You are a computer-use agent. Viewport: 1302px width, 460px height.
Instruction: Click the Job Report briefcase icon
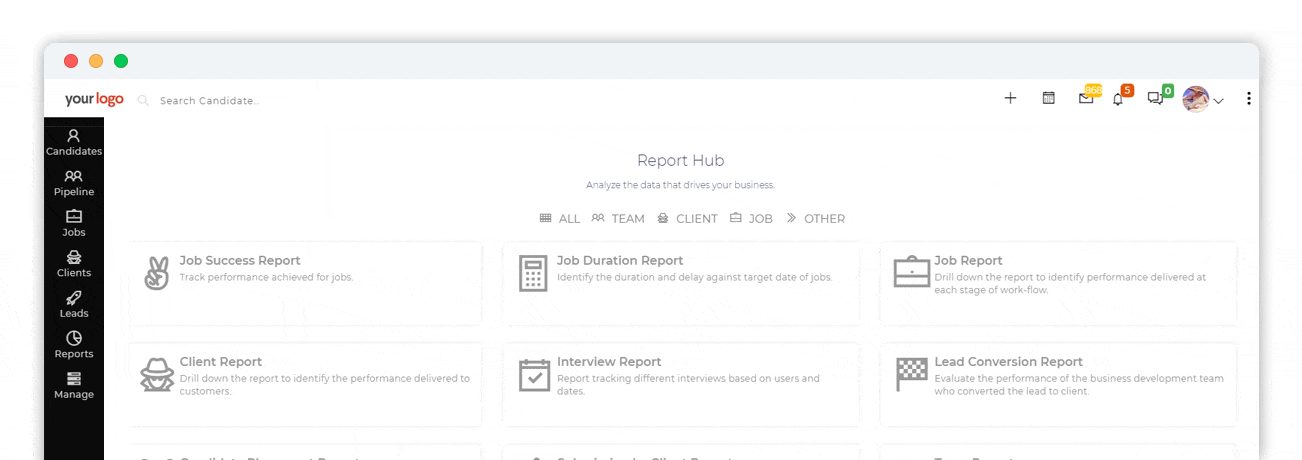pos(912,272)
